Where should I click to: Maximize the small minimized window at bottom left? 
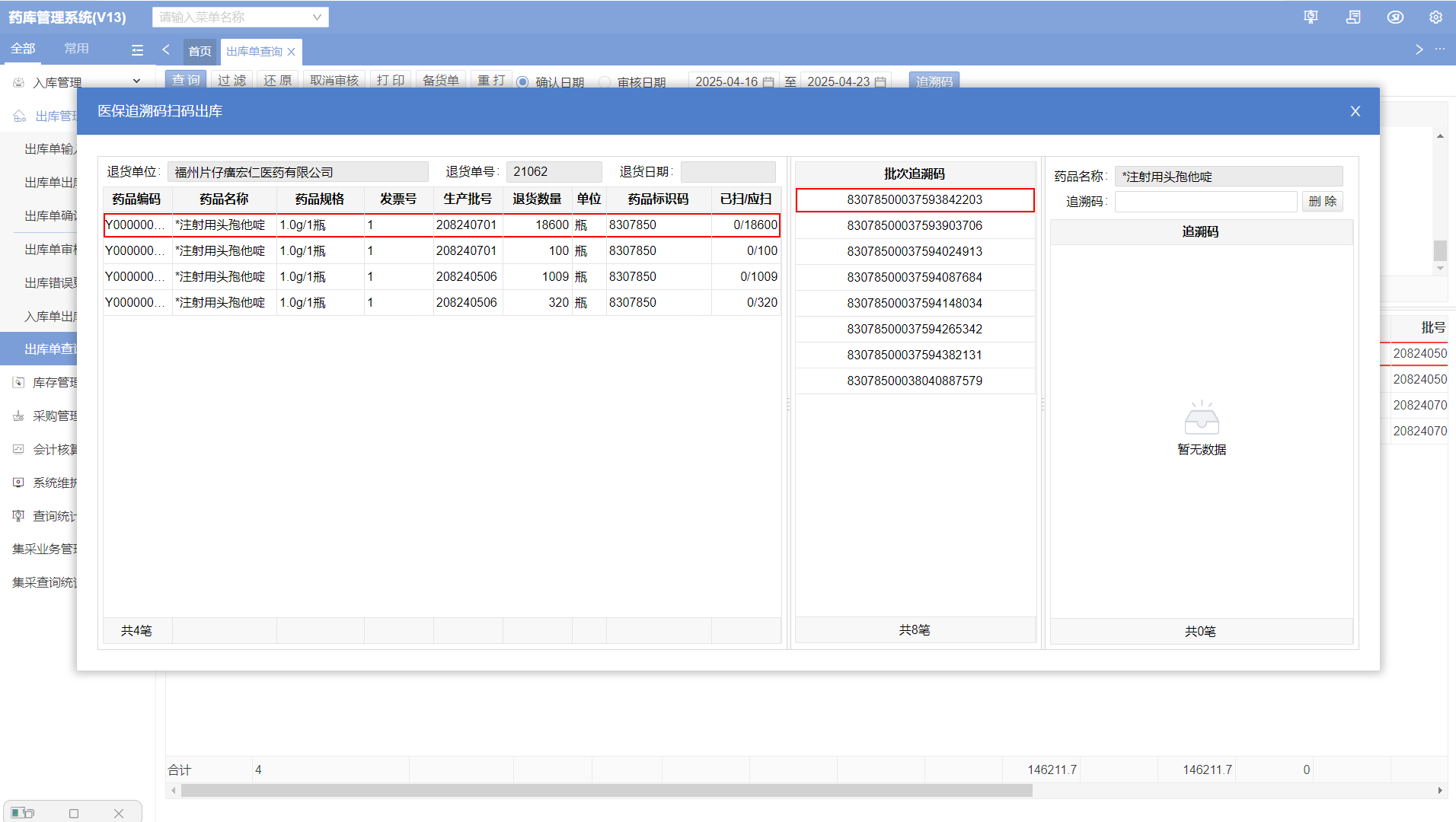[74, 813]
